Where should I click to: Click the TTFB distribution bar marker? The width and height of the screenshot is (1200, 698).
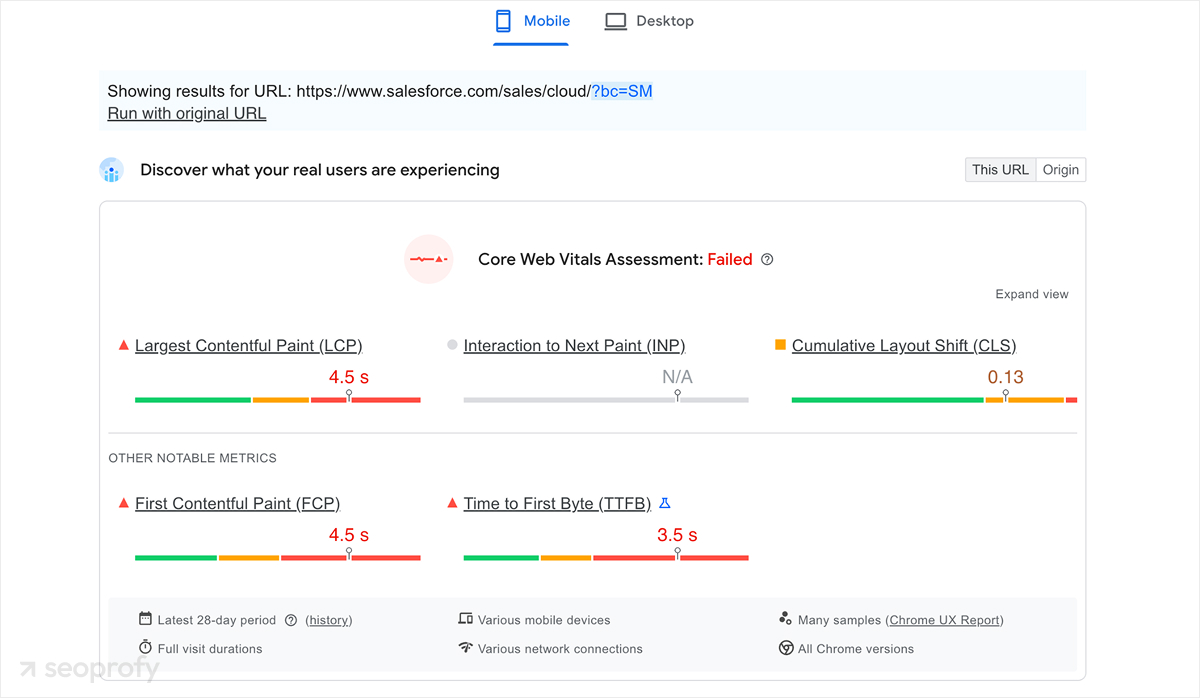pos(677,554)
